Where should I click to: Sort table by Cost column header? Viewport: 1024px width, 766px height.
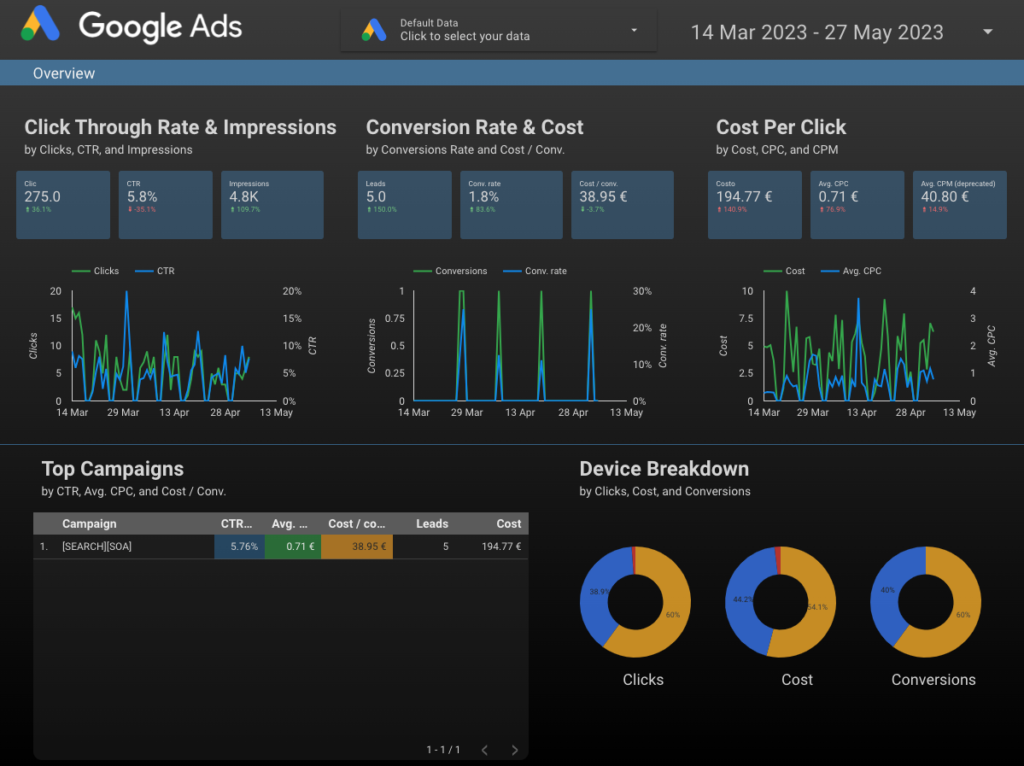click(508, 524)
